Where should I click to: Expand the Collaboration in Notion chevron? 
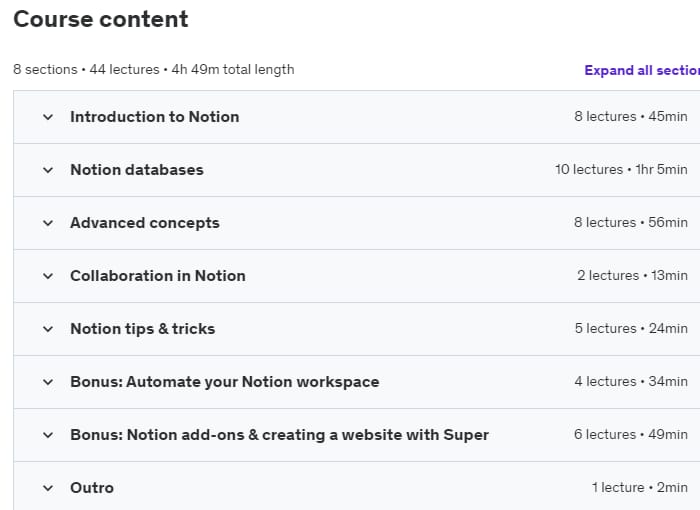[48, 276]
